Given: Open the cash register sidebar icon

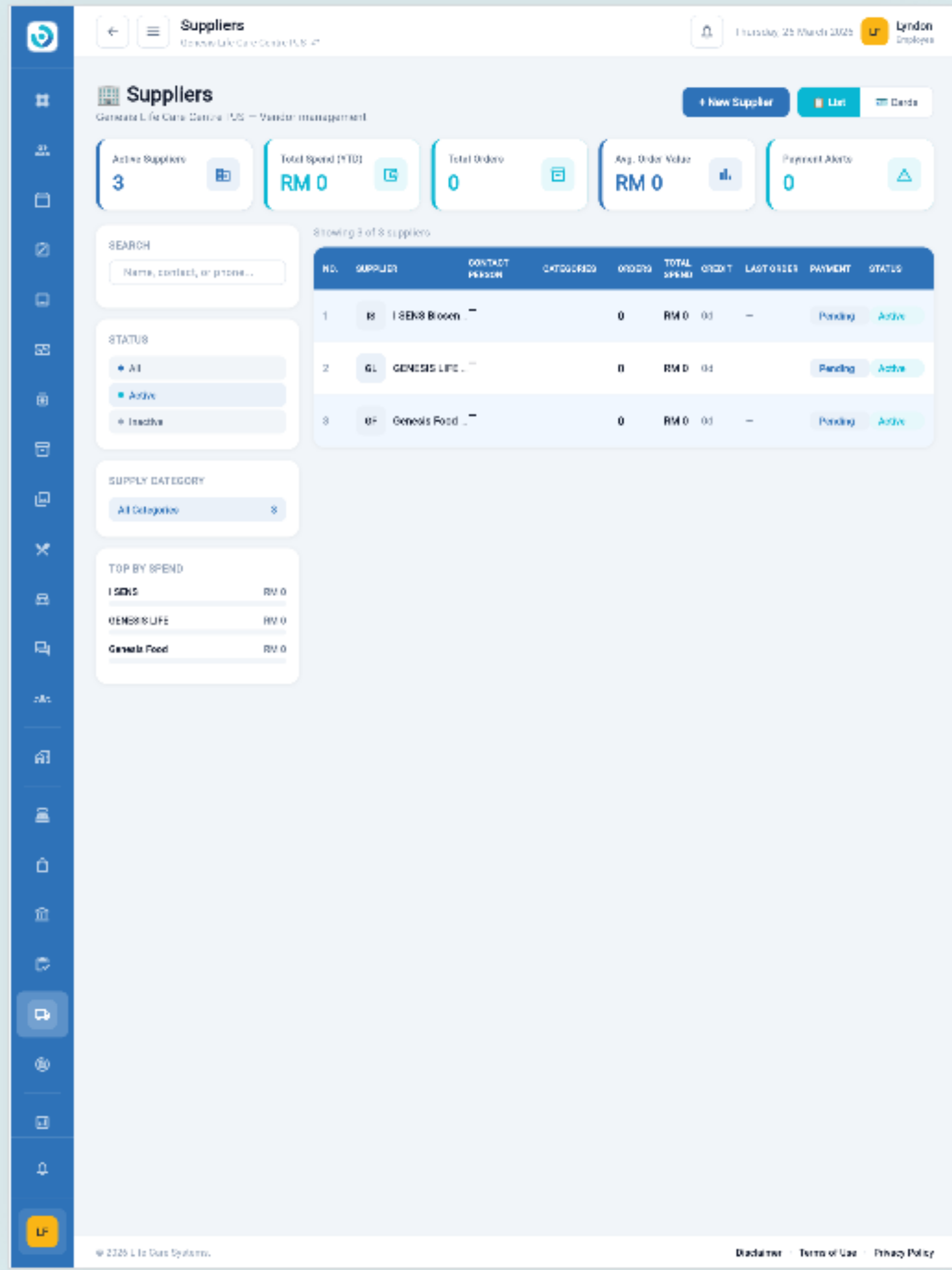Looking at the screenshot, I should [x=42, y=815].
